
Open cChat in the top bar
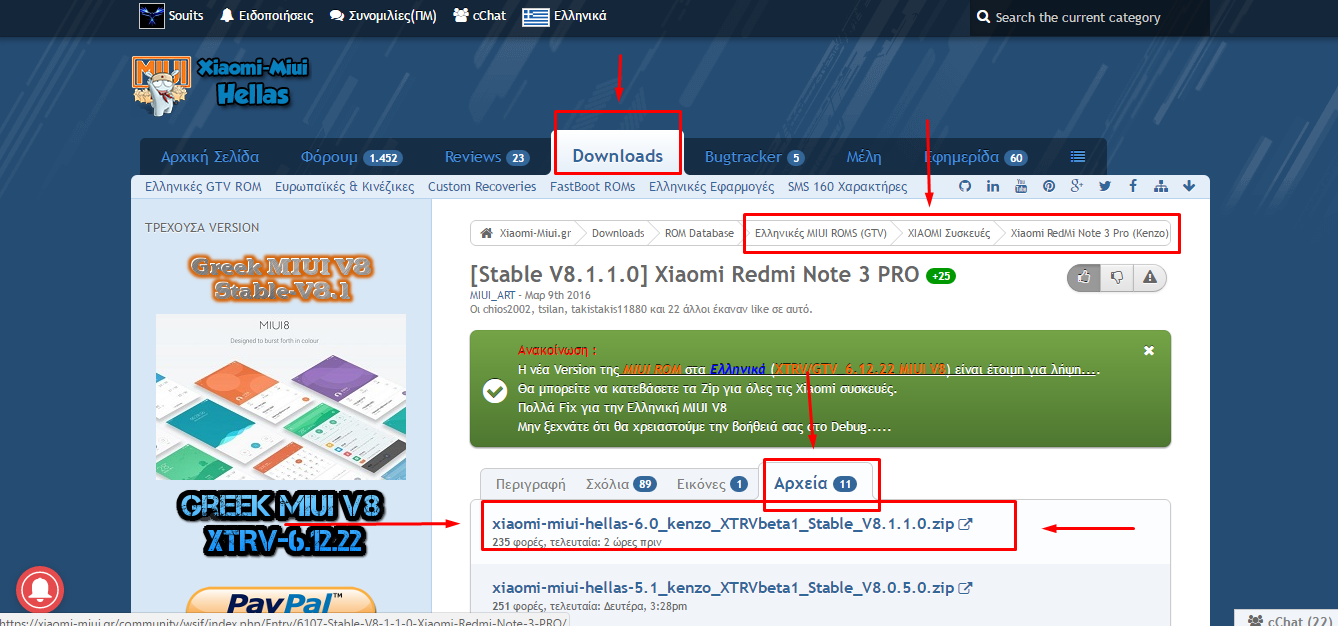[x=479, y=16]
